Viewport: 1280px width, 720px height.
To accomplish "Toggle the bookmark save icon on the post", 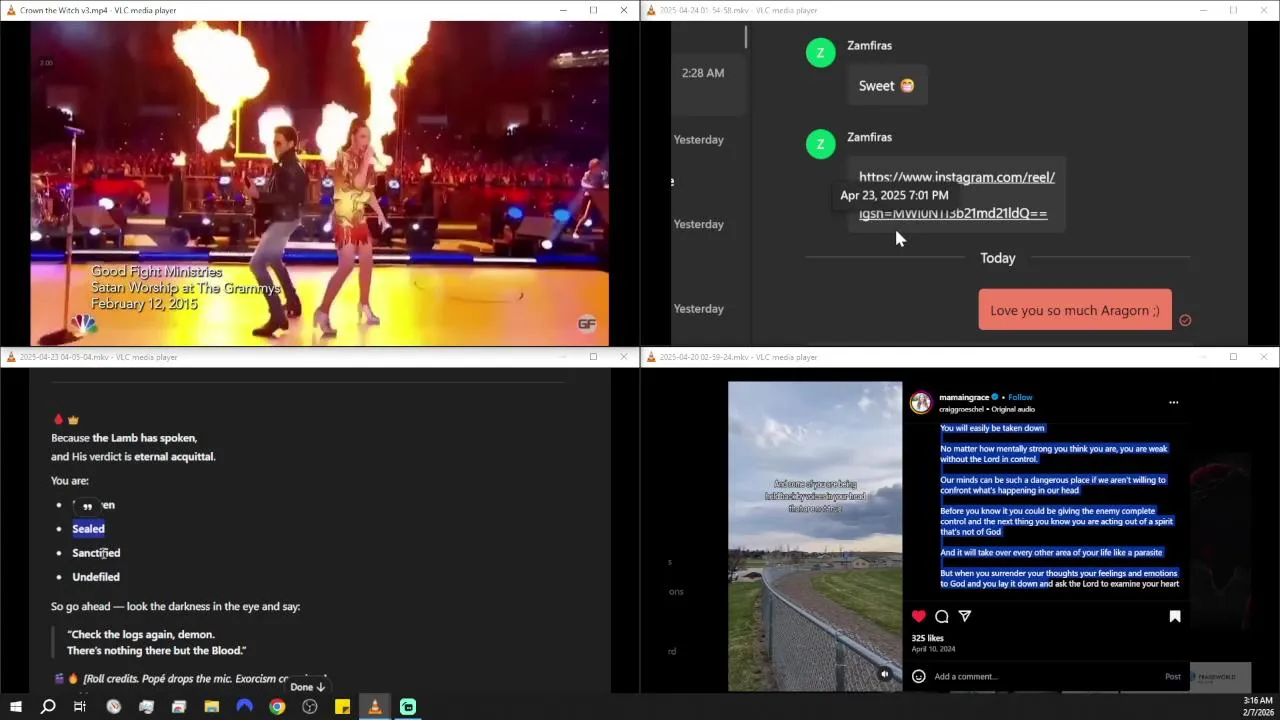I will coord(1175,616).
